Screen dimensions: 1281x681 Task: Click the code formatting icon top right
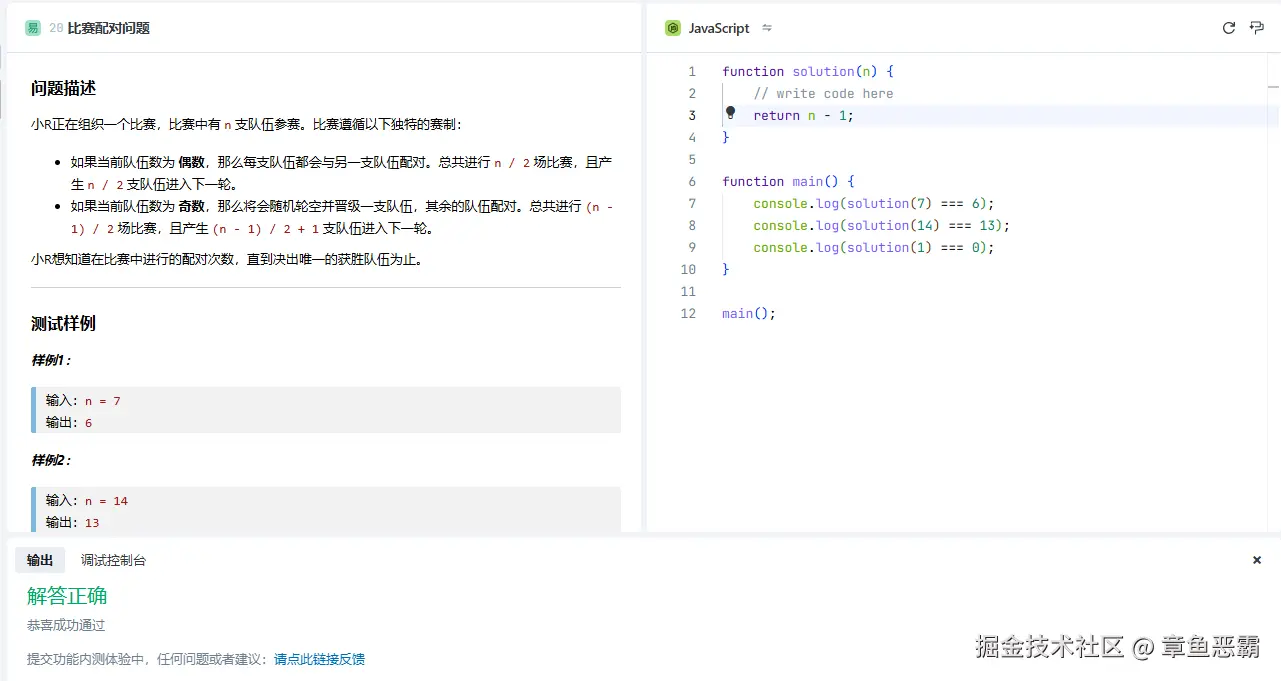[1257, 28]
